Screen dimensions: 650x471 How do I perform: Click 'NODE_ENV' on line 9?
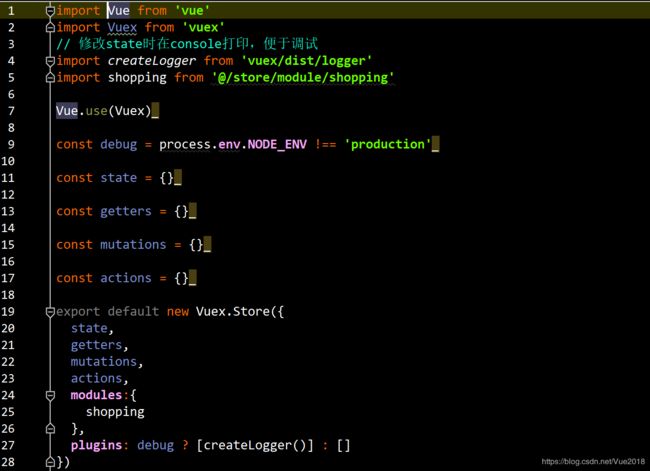tap(277, 144)
